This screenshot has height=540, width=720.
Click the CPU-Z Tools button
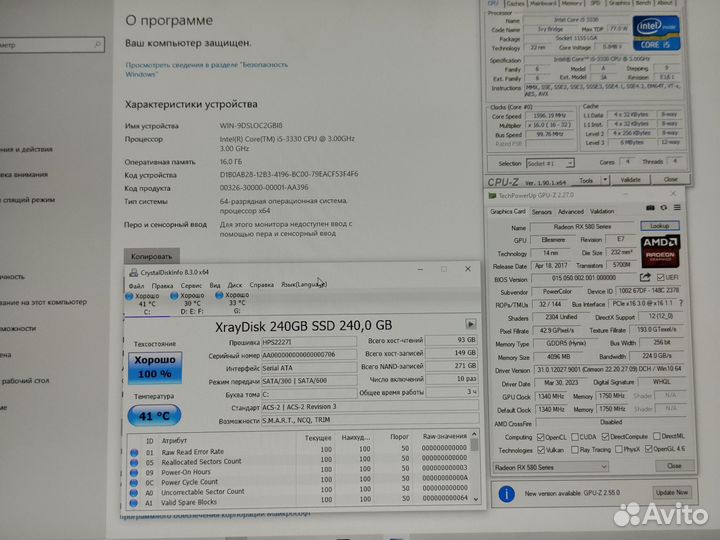(586, 180)
